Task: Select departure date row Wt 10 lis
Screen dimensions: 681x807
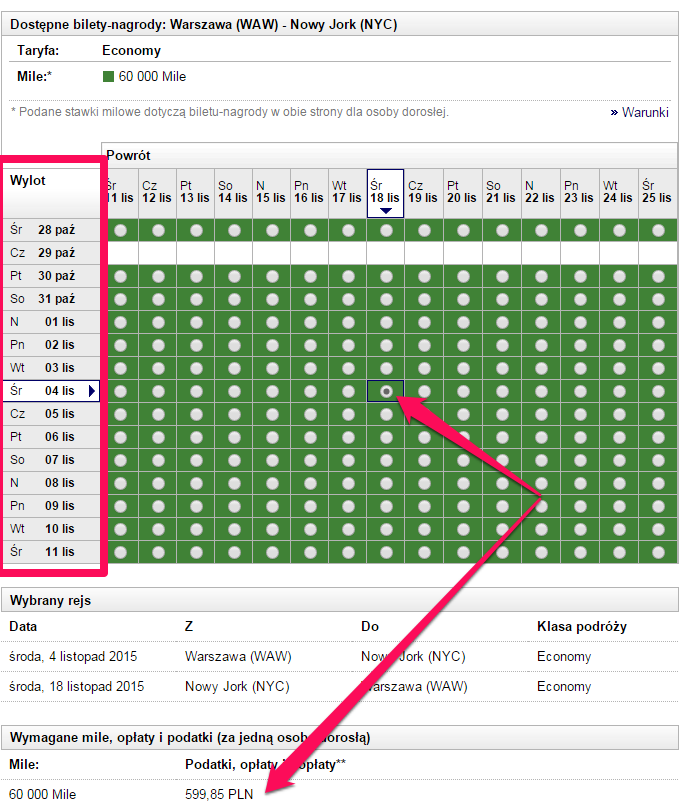Action: 51,529
